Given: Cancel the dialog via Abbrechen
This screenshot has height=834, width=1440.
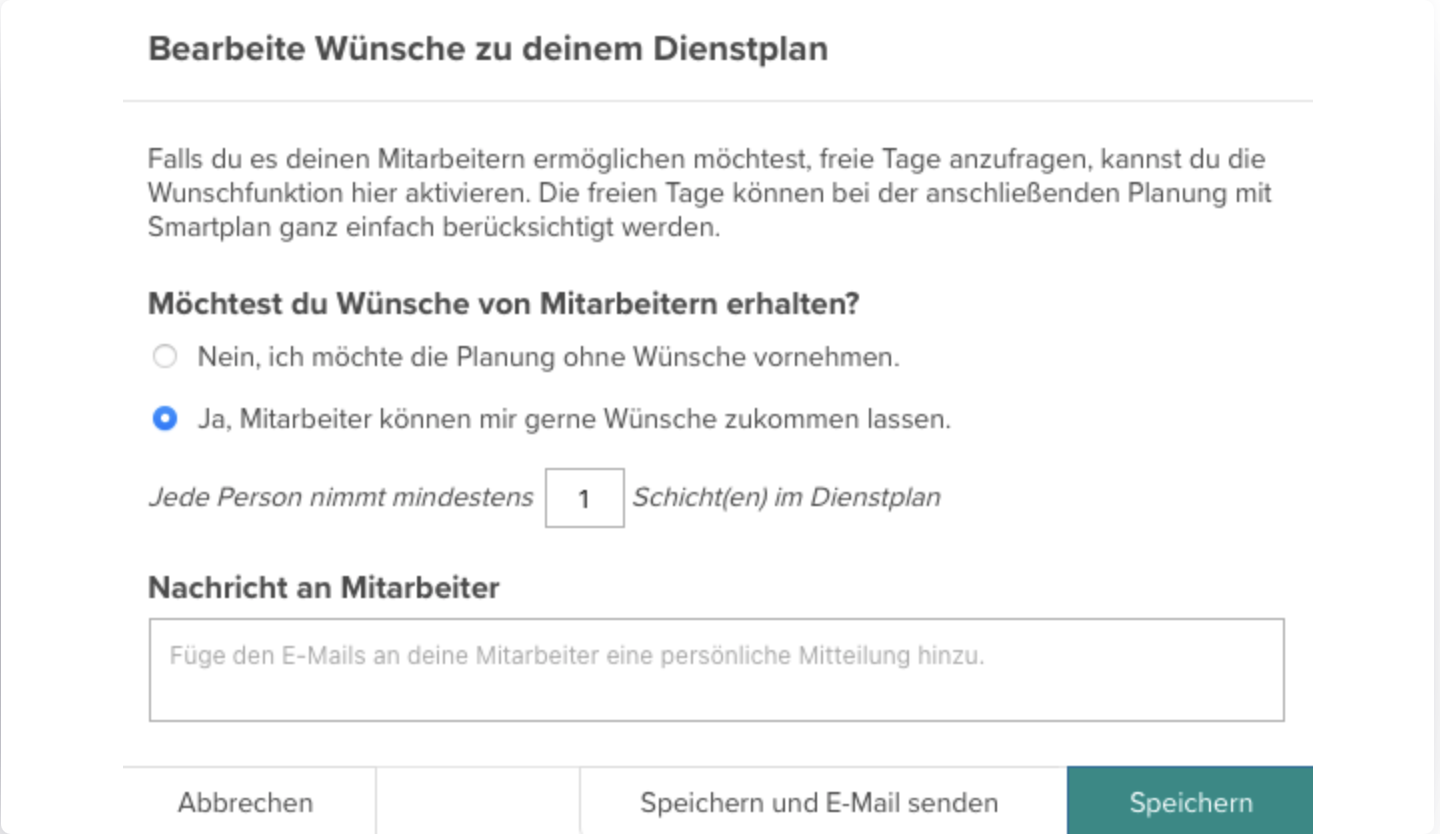Looking at the screenshot, I should pos(245,801).
